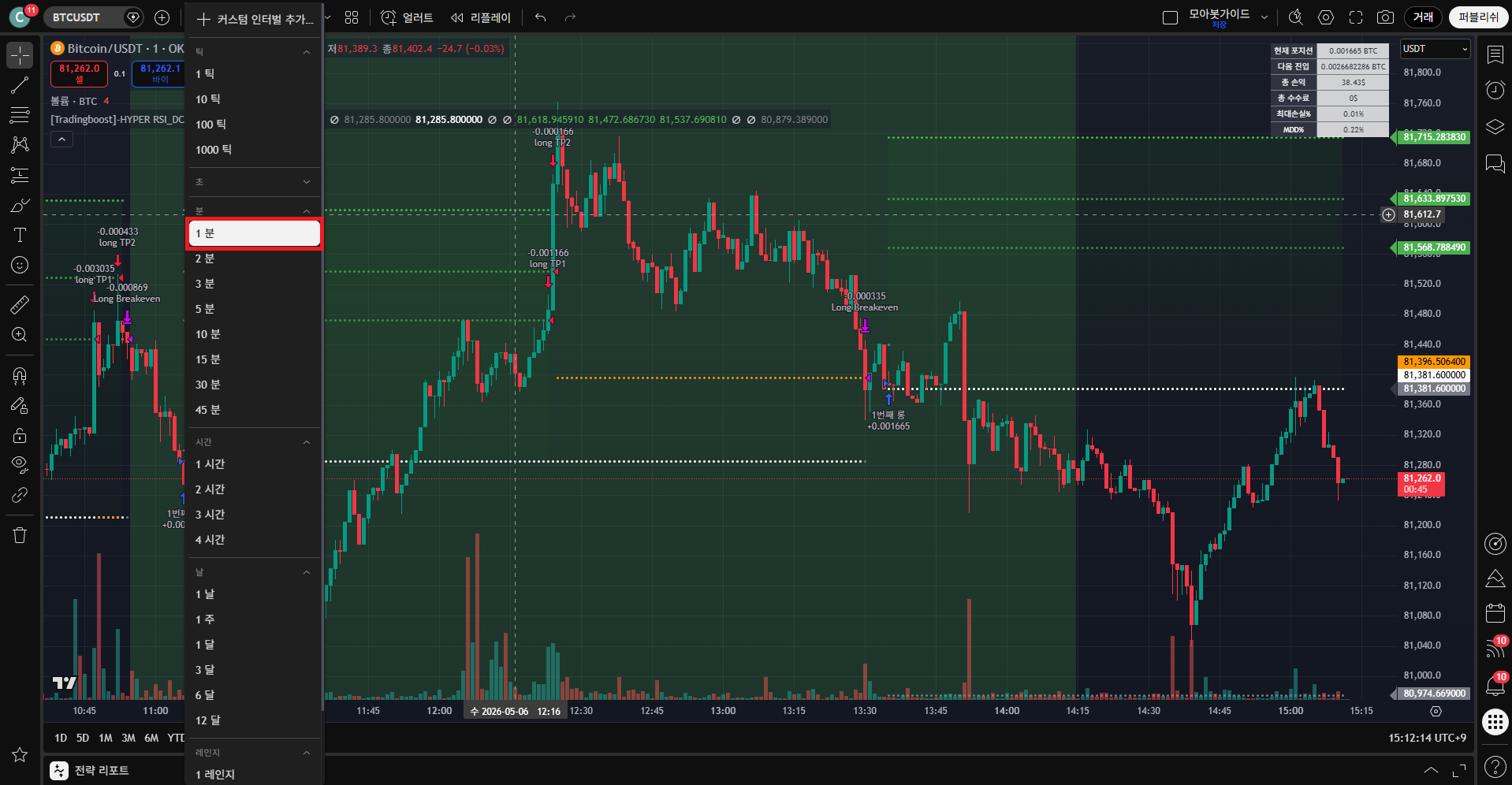Screen dimensions: 1512x785
Task: Expand the 초 section in the interval menu
Action: (307, 182)
